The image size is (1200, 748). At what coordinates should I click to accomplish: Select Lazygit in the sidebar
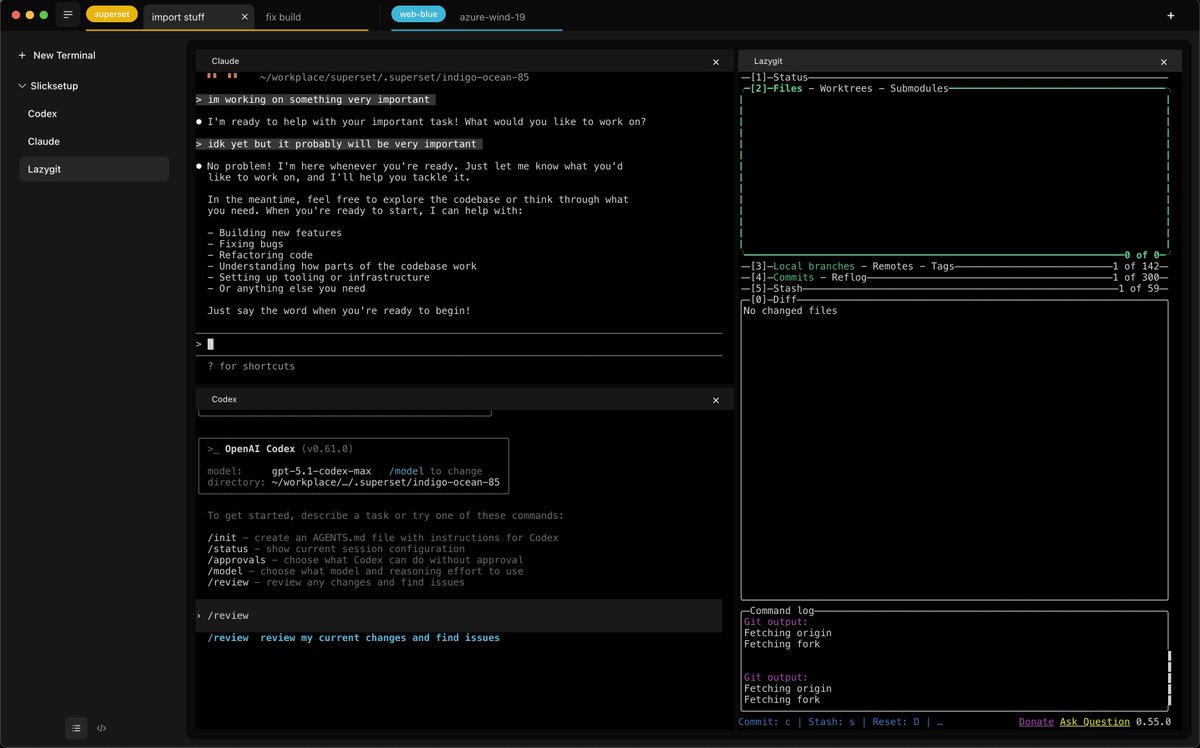(94, 170)
